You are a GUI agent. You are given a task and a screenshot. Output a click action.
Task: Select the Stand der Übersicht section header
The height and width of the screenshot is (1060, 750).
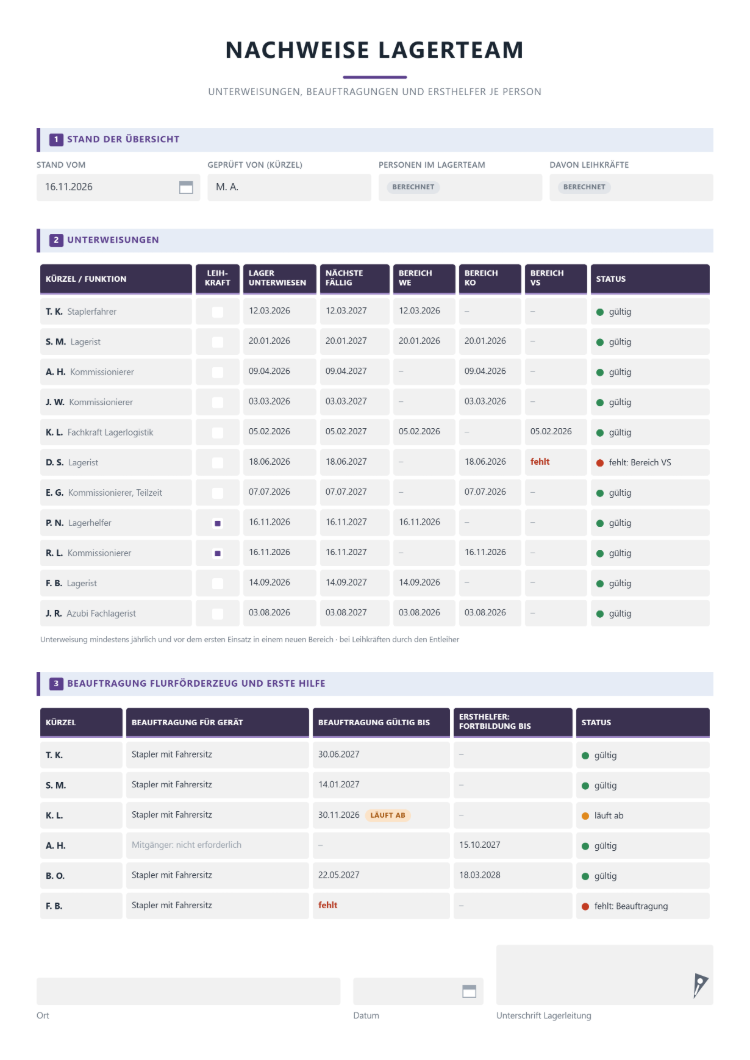tap(375, 139)
